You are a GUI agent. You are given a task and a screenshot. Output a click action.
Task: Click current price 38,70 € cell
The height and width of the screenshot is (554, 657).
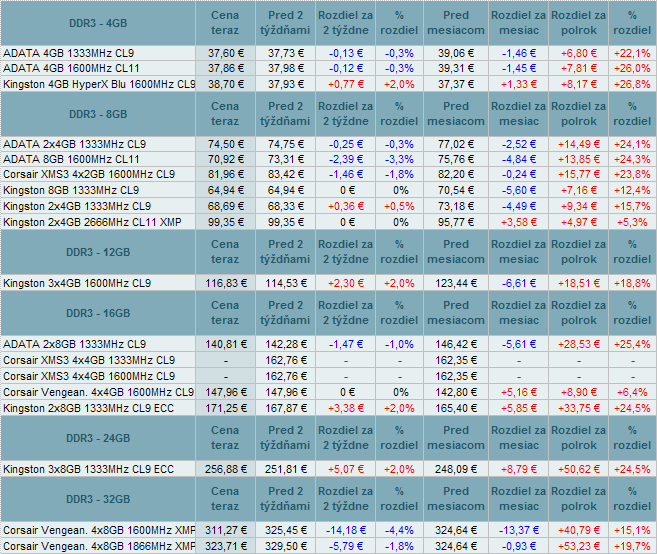tap(226, 84)
